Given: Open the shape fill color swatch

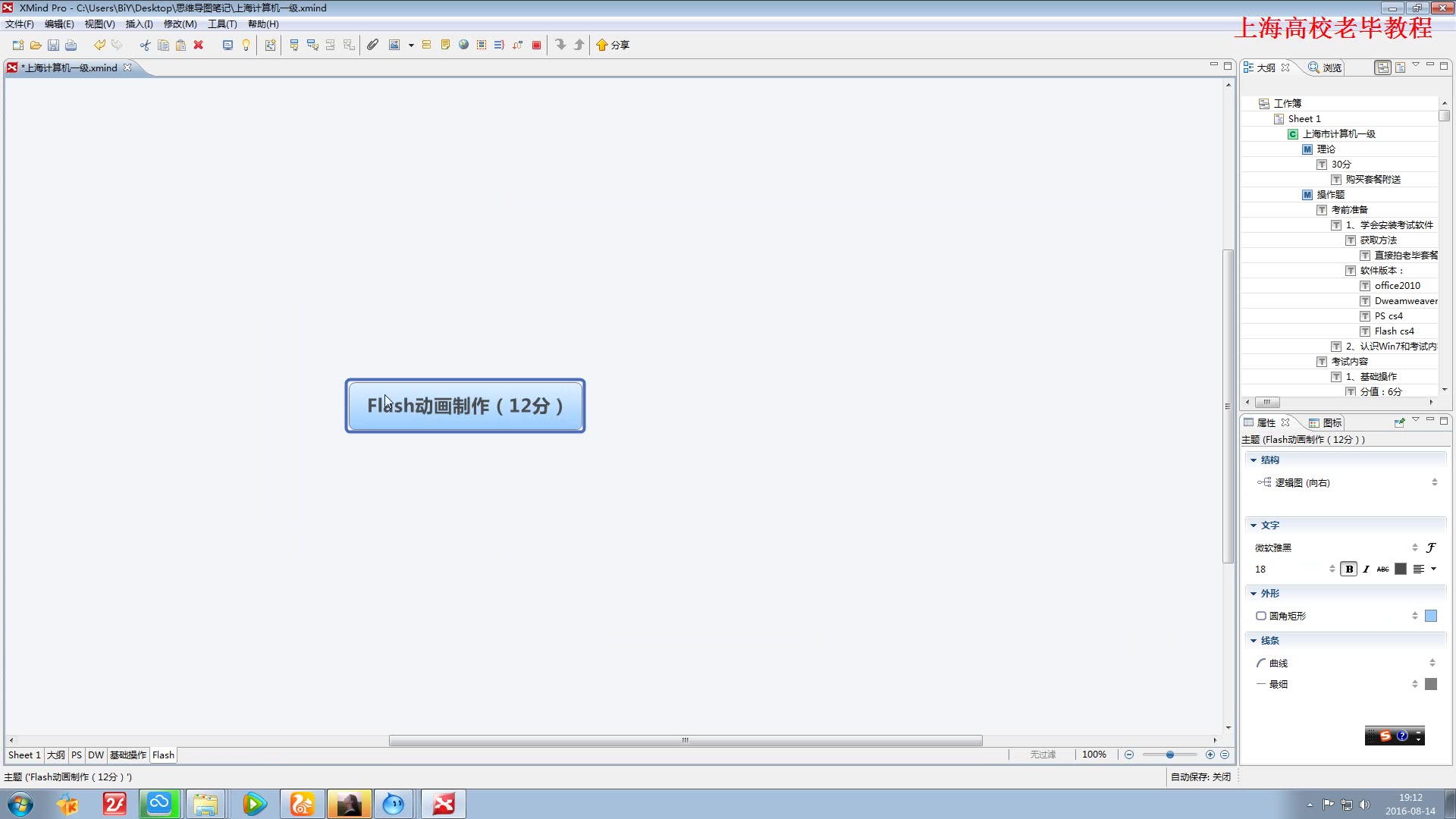Looking at the screenshot, I should tap(1431, 616).
